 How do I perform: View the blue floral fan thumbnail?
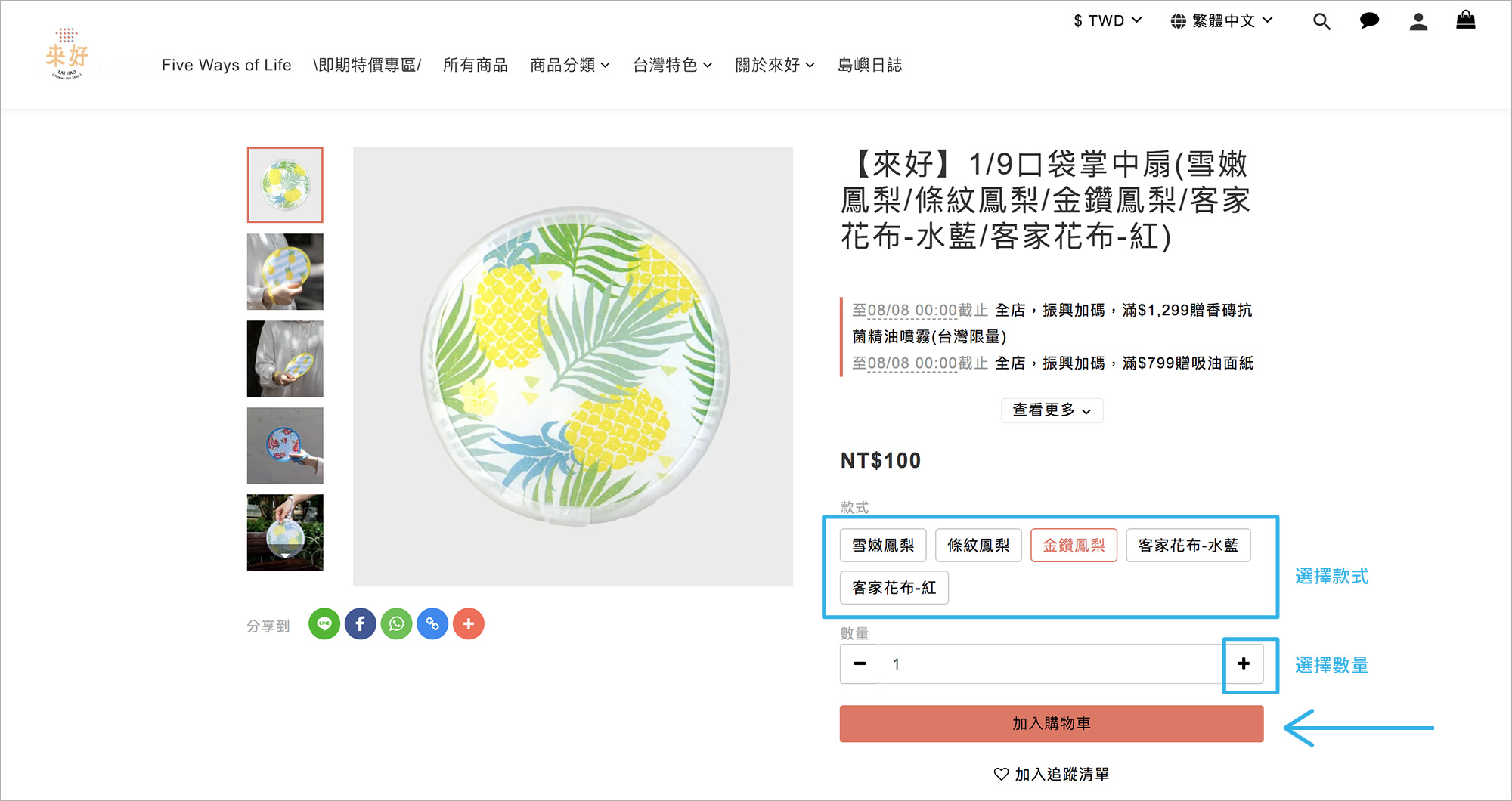click(x=285, y=446)
